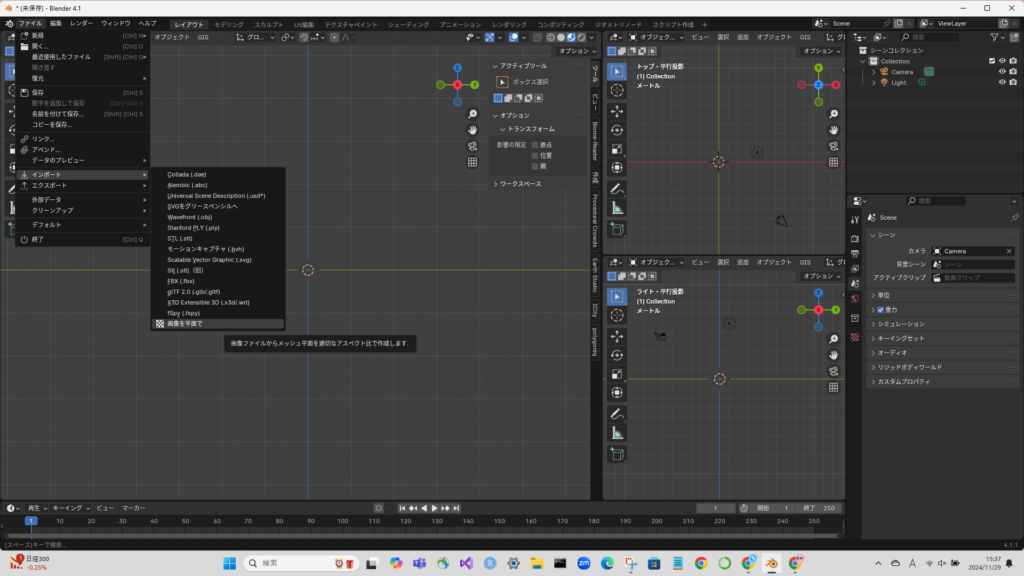Enable the 原点 (Origins) checkbox
This screenshot has height=576, width=1024.
tap(535, 145)
